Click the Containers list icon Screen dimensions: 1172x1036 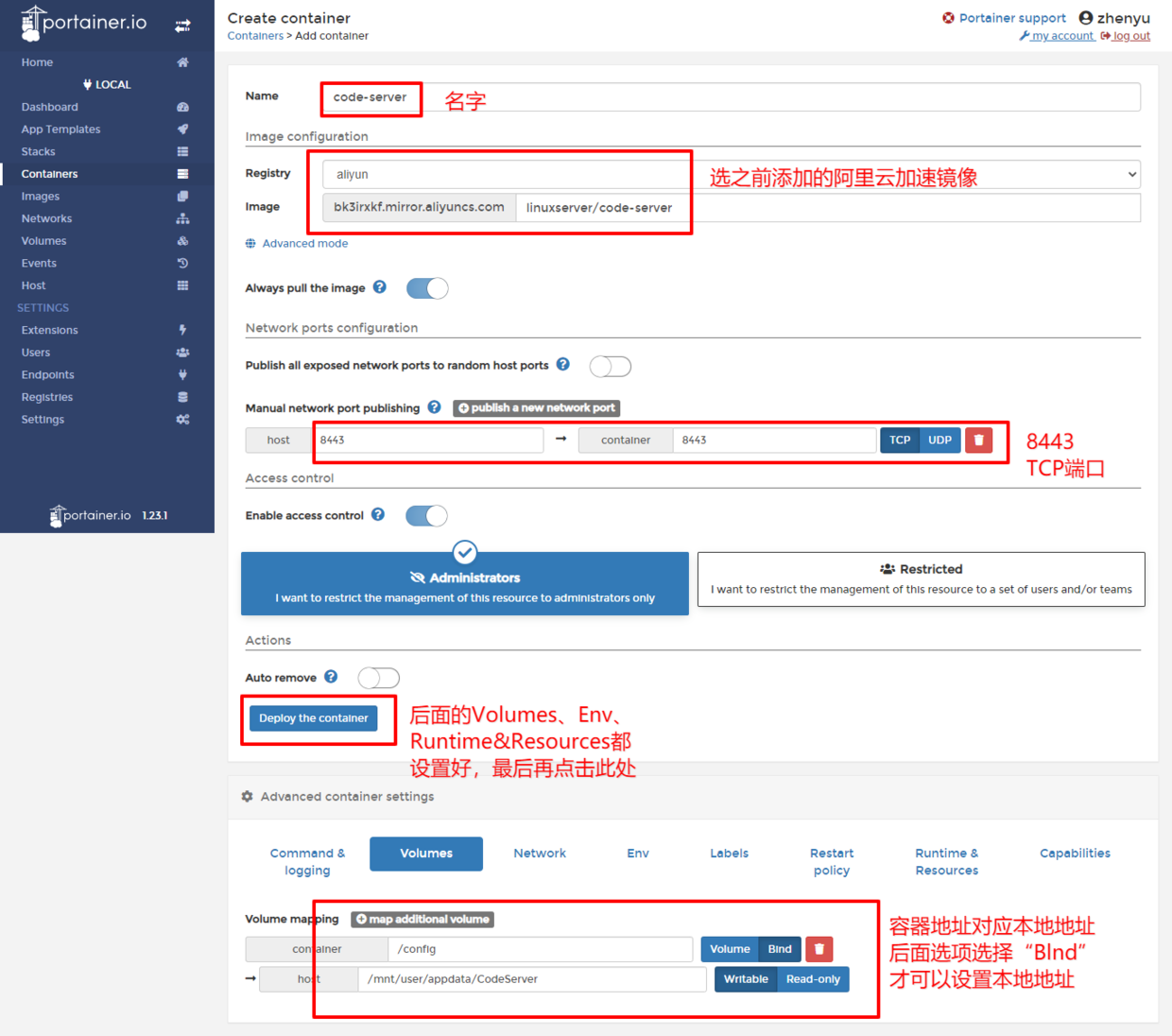point(182,174)
